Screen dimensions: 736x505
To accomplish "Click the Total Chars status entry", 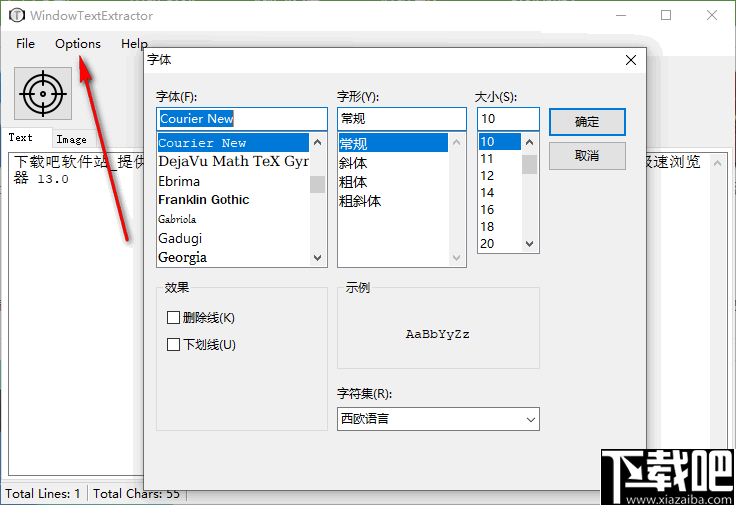I will click(137, 494).
